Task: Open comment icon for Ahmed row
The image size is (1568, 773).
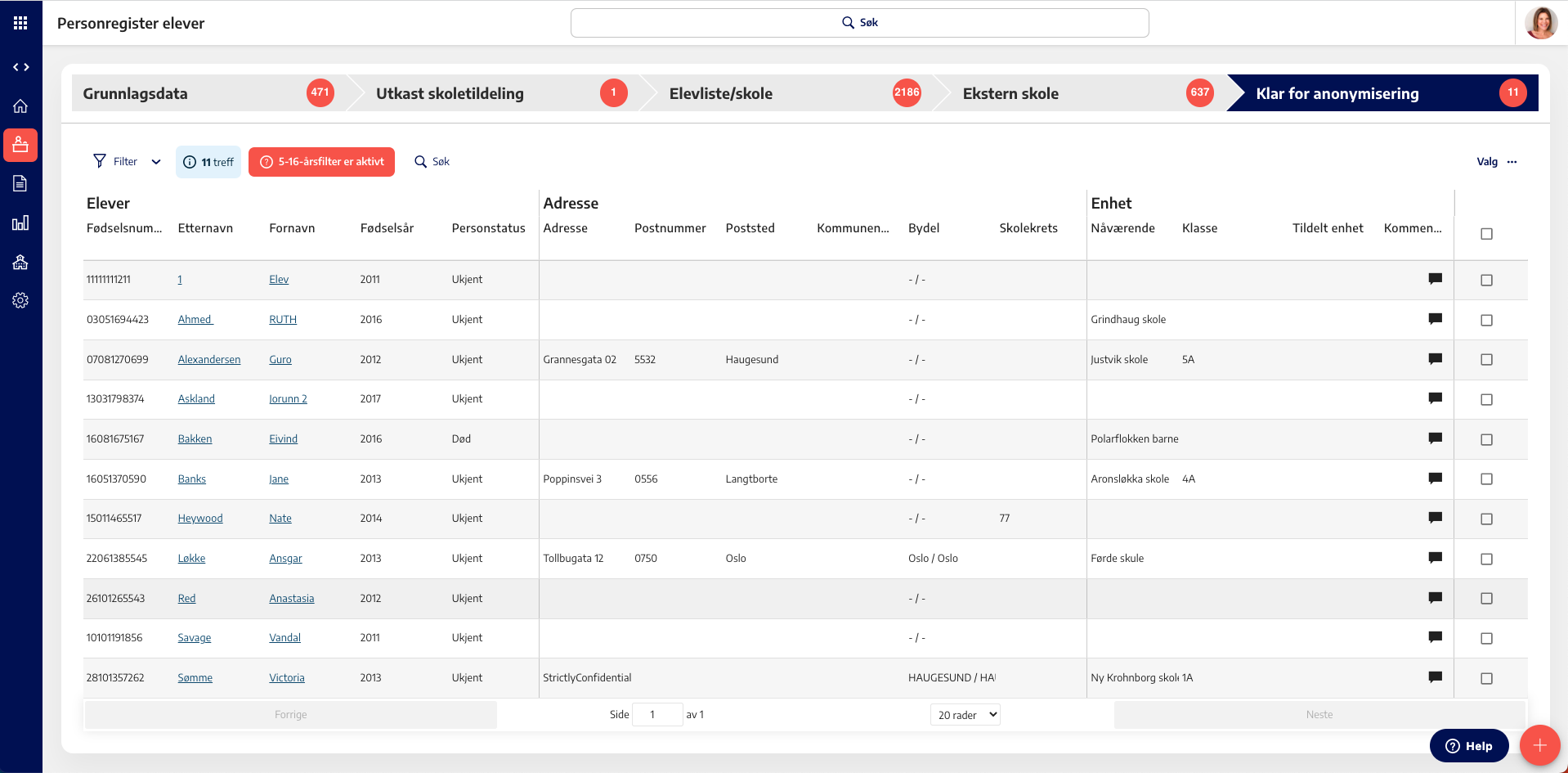Action: pos(1435,319)
